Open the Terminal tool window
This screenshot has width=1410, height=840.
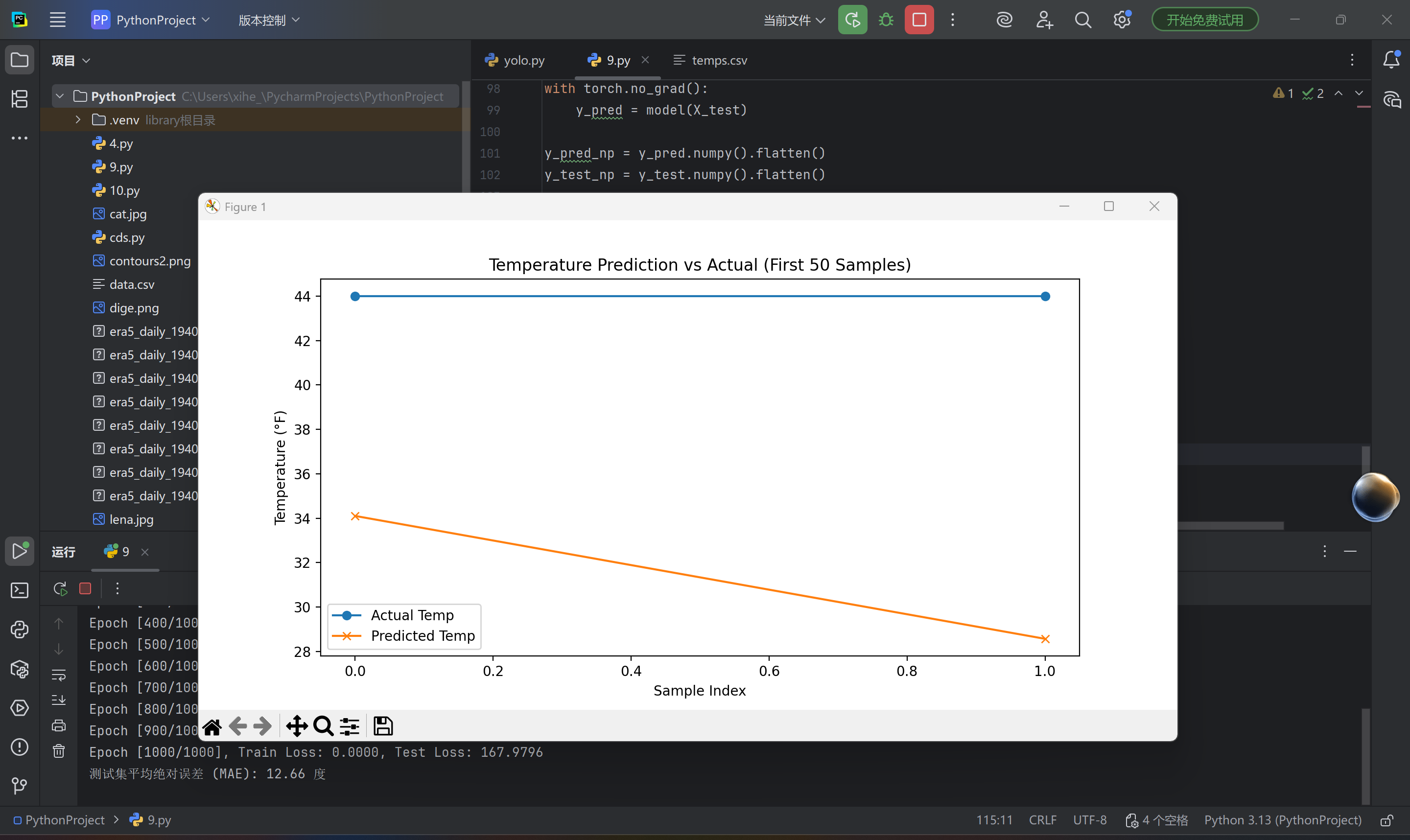point(20,590)
